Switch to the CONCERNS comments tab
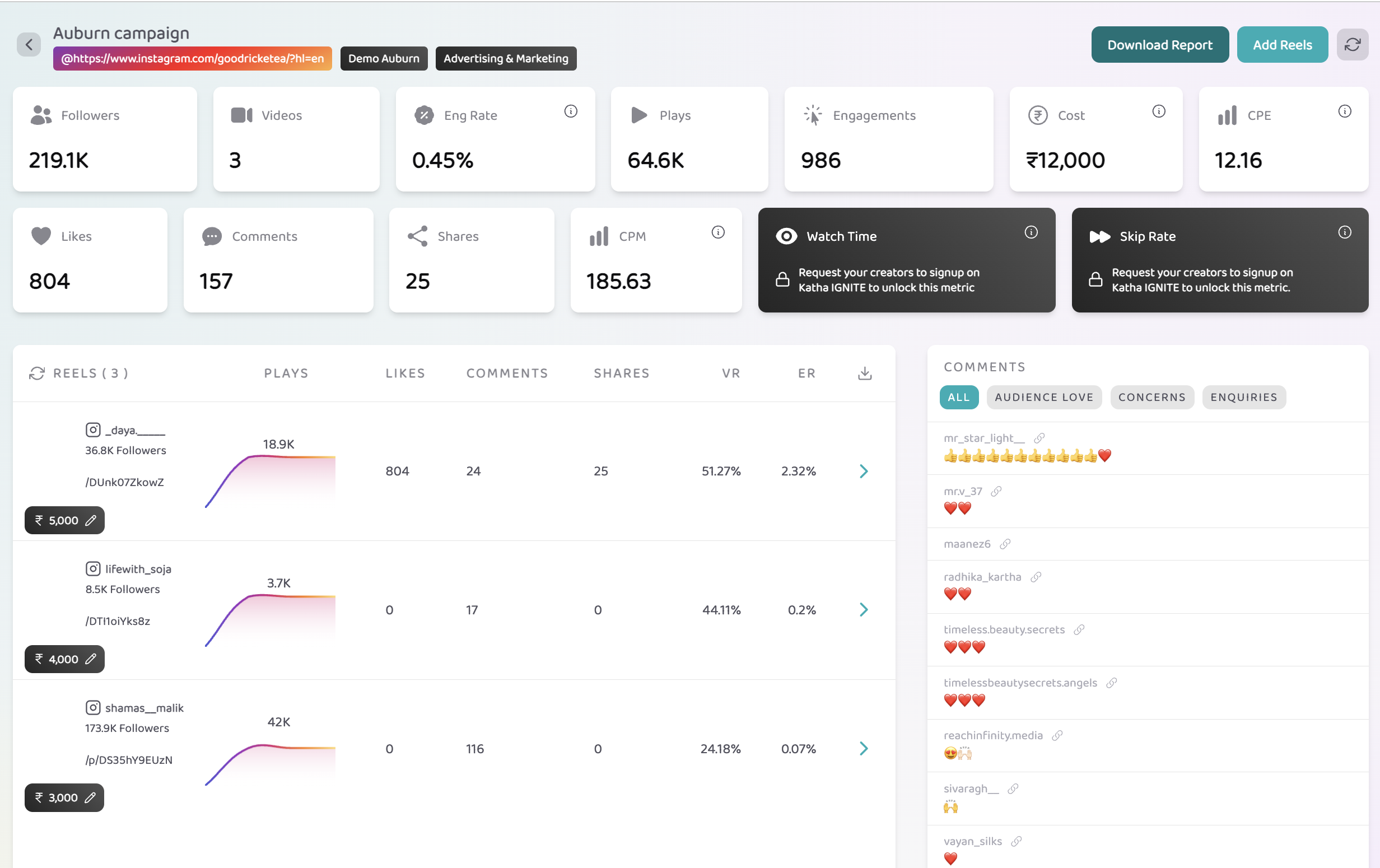Viewport: 1380px width, 868px height. point(1151,397)
